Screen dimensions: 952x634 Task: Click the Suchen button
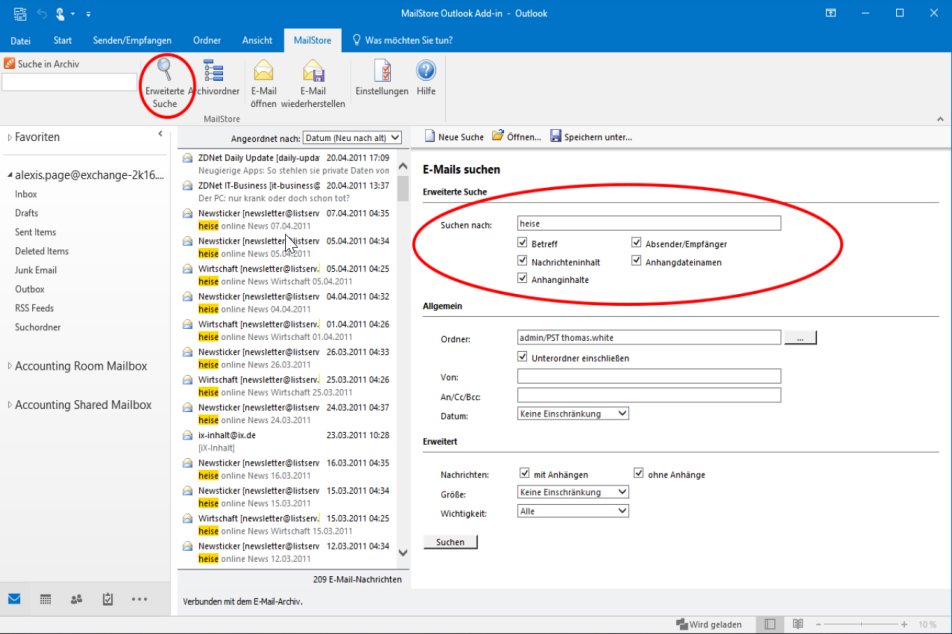click(450, 542)
